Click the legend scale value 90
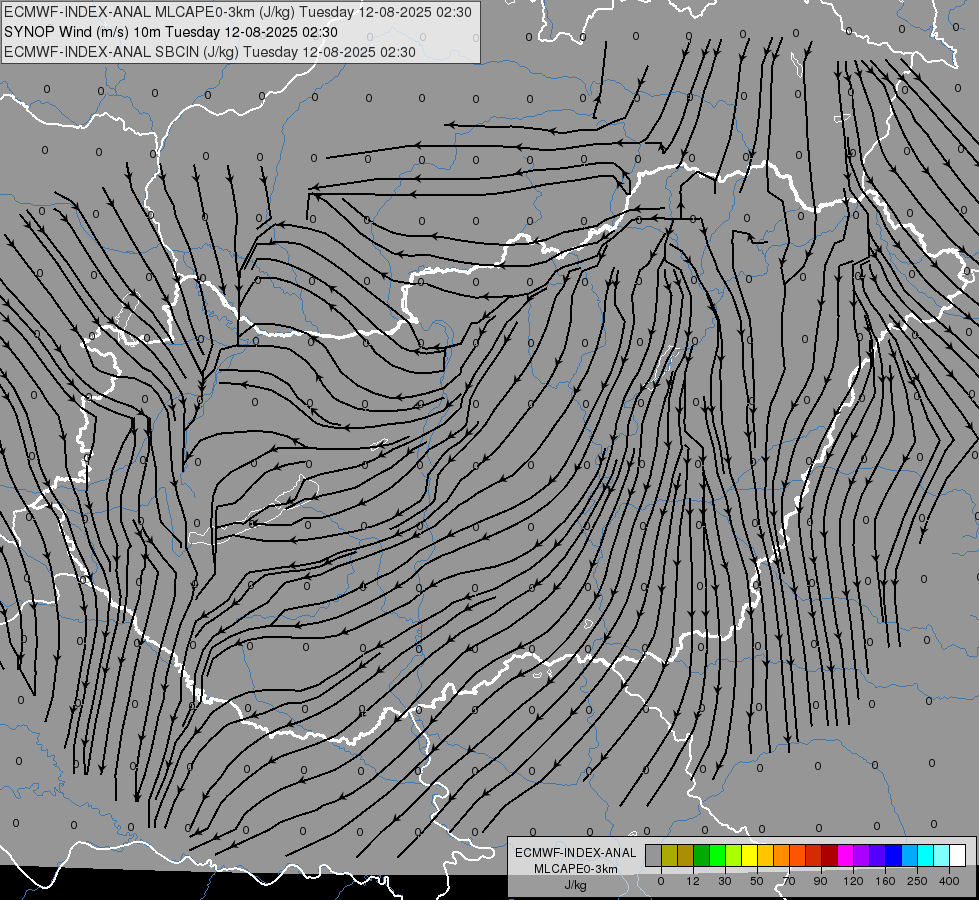Screen dimensions: 979x900 point(820,881)
